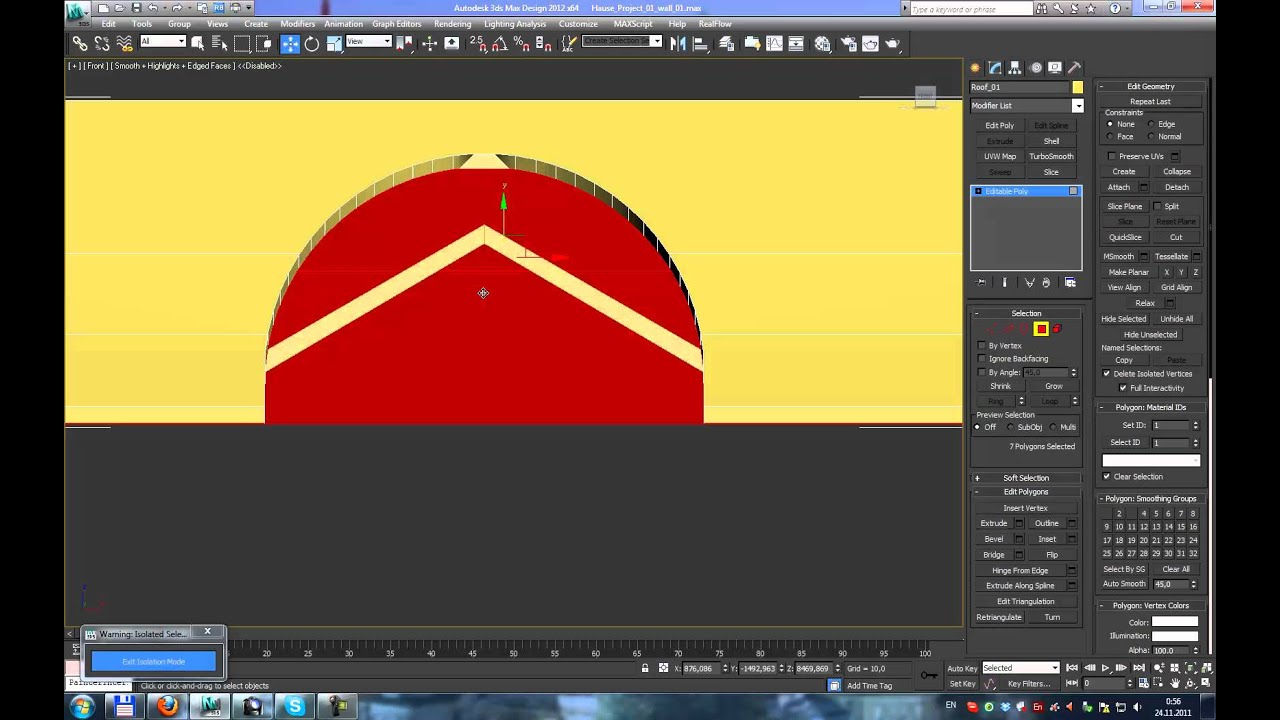Select the Face constraint radio button

click(1110, 137)
